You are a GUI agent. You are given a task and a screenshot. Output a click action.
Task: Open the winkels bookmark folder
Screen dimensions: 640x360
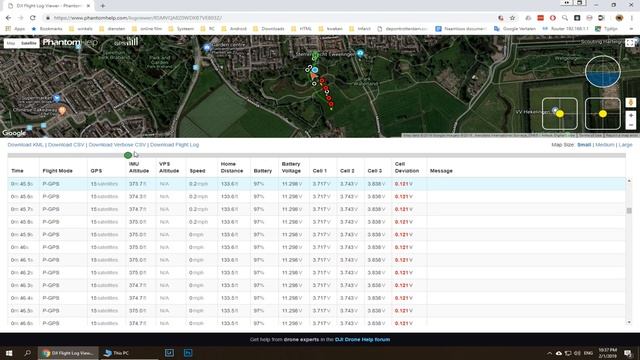81,29
